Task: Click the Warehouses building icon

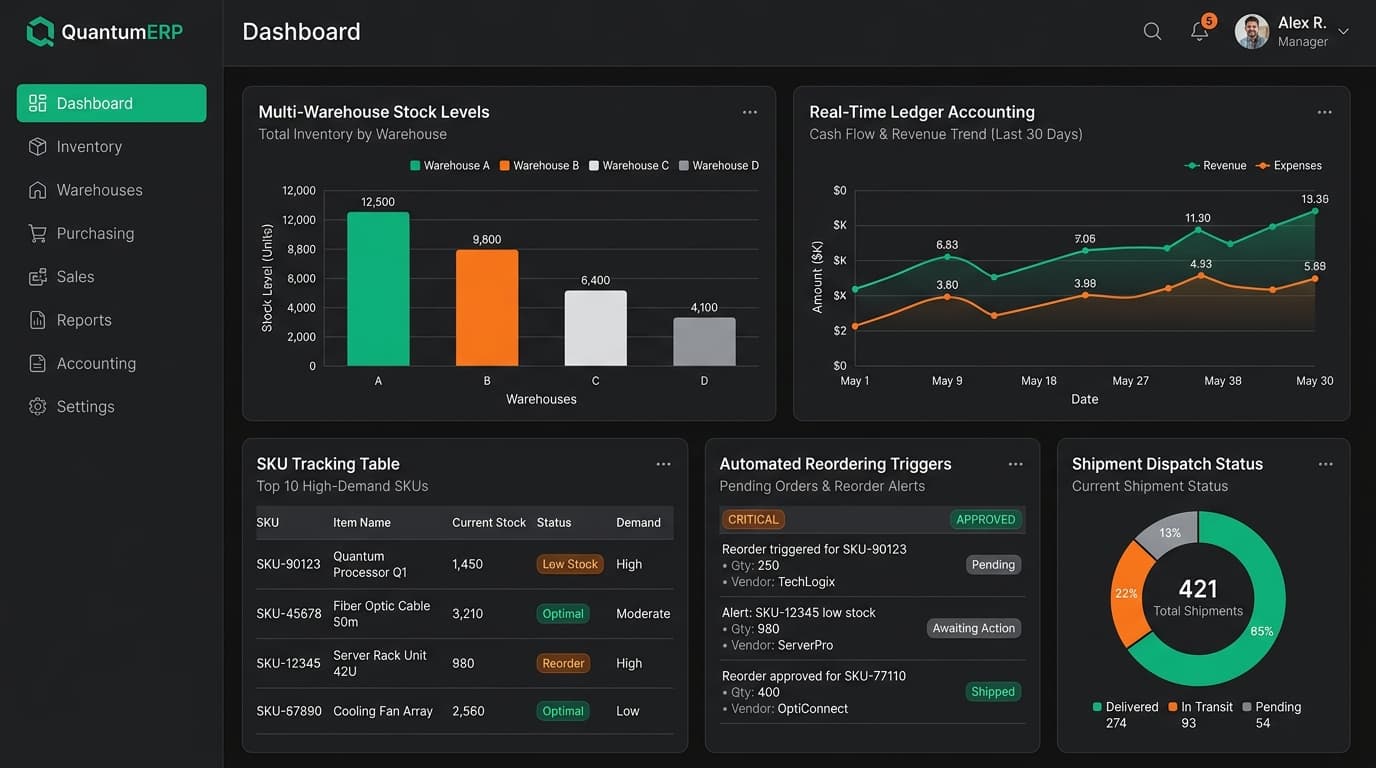Action: click(x=38, y=190)
